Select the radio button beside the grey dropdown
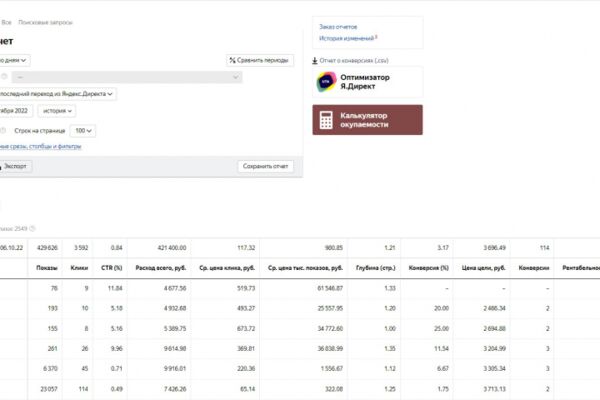Screen dimensions: 600x400 pos(4,77)
